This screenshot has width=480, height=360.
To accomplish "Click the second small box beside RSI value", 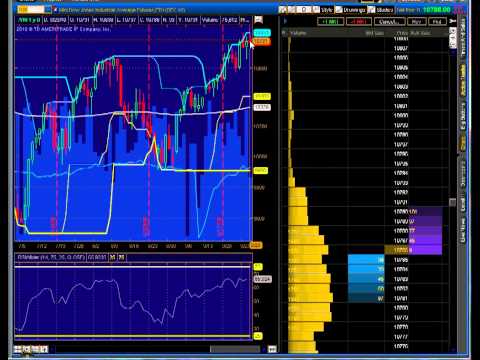I will (x=122, y=257).
